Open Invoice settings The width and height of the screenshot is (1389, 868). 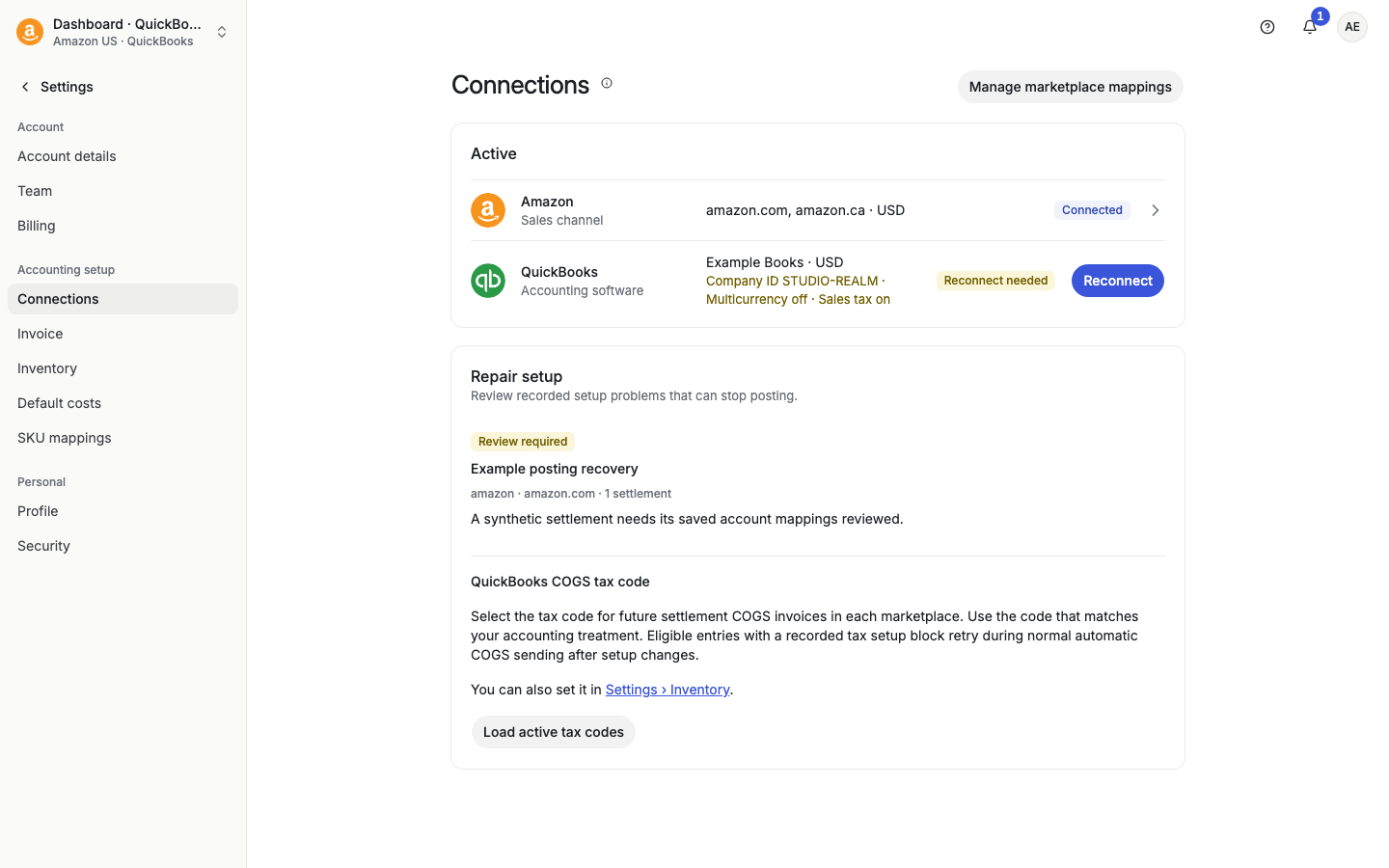coord(123,334)
